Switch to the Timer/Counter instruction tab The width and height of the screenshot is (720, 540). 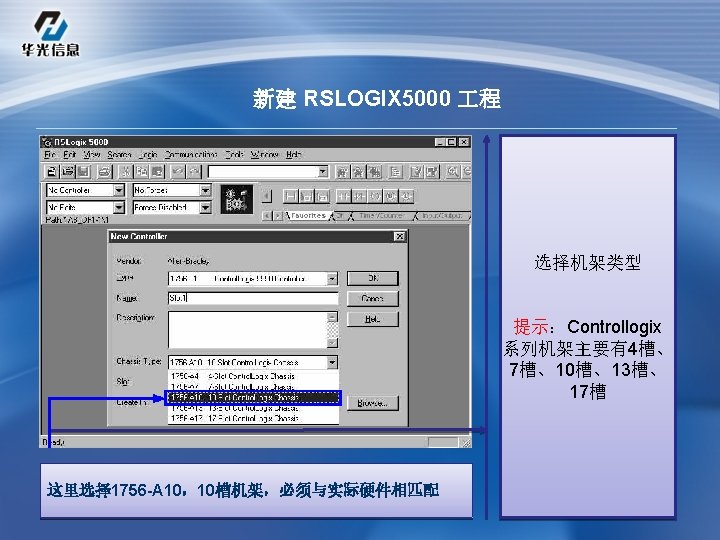[381, 215]
